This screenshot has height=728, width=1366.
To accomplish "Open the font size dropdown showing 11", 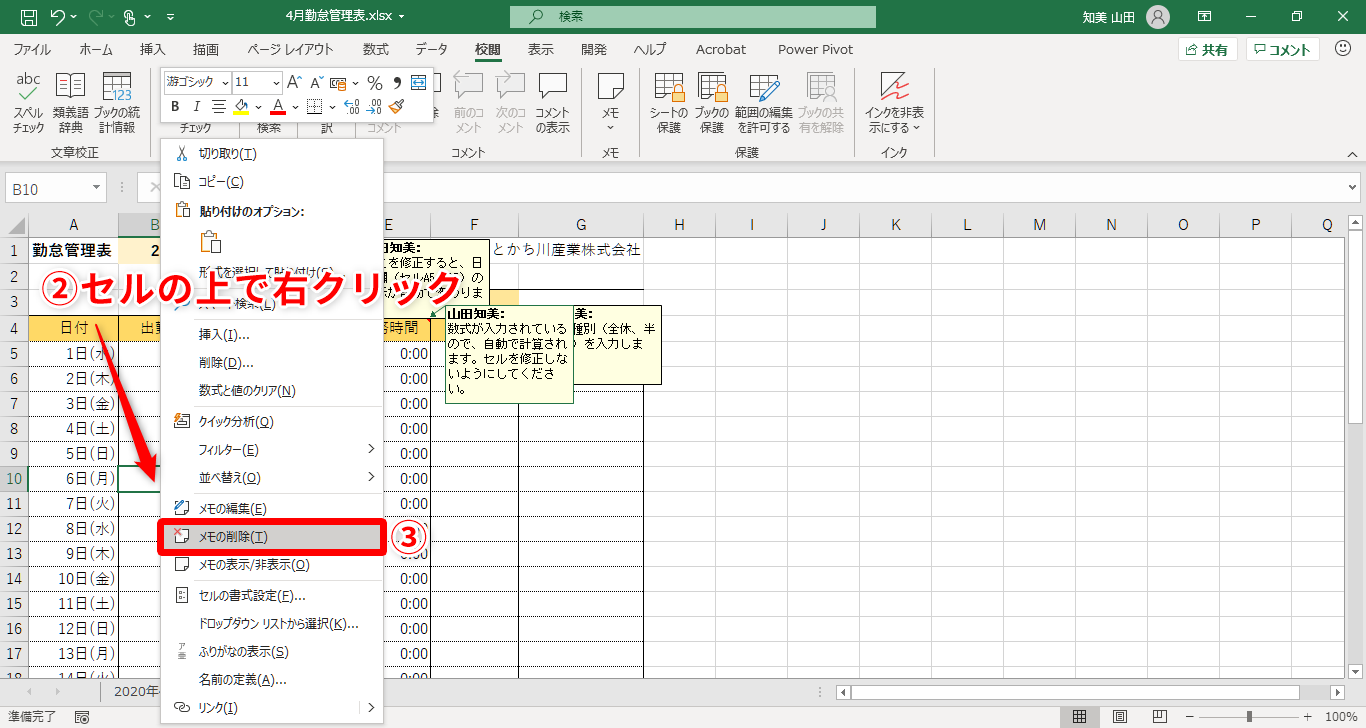I will pos(275,82).
